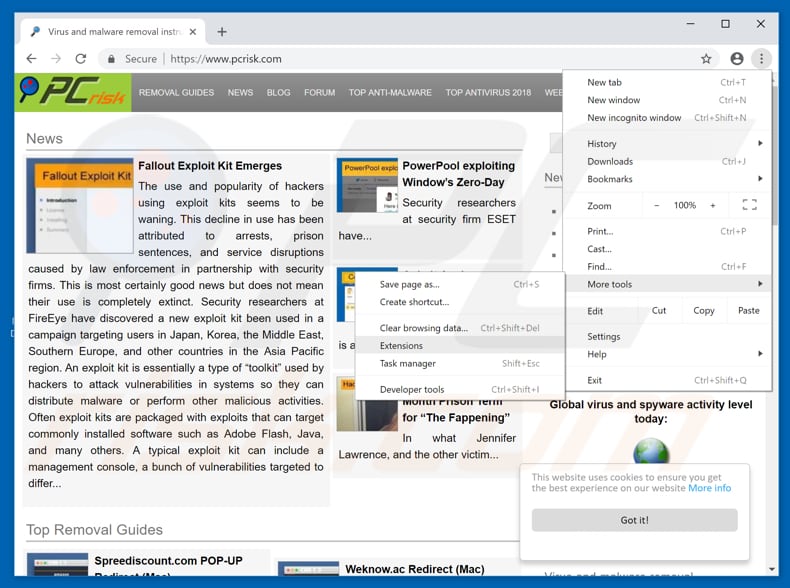This screenshot has width=790, height=588.
Task: Select Clear browsing data... option
Action: tap(459, 328)
